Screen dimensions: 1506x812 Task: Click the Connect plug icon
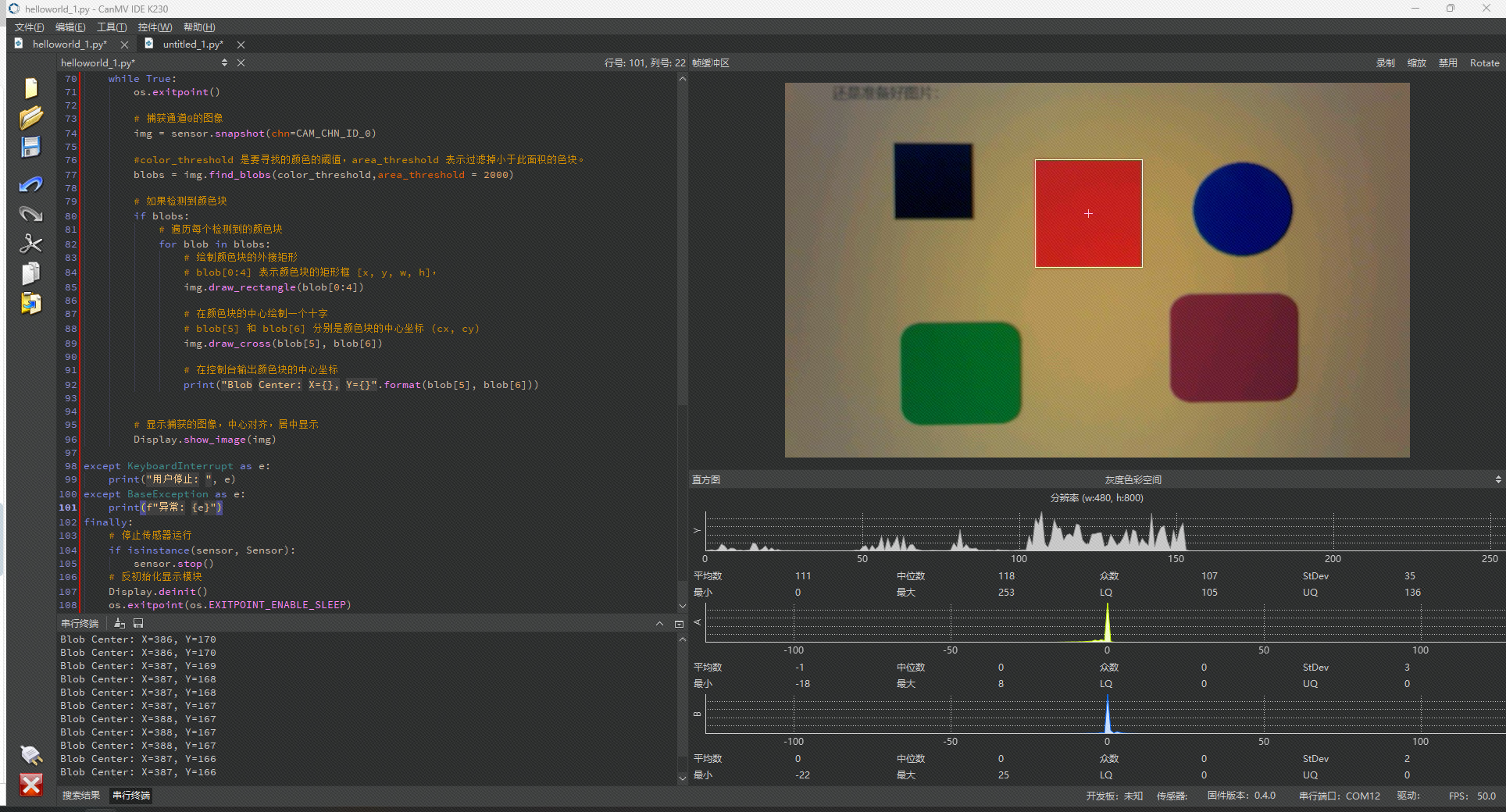pyautogui.click(x=31, y=754)
